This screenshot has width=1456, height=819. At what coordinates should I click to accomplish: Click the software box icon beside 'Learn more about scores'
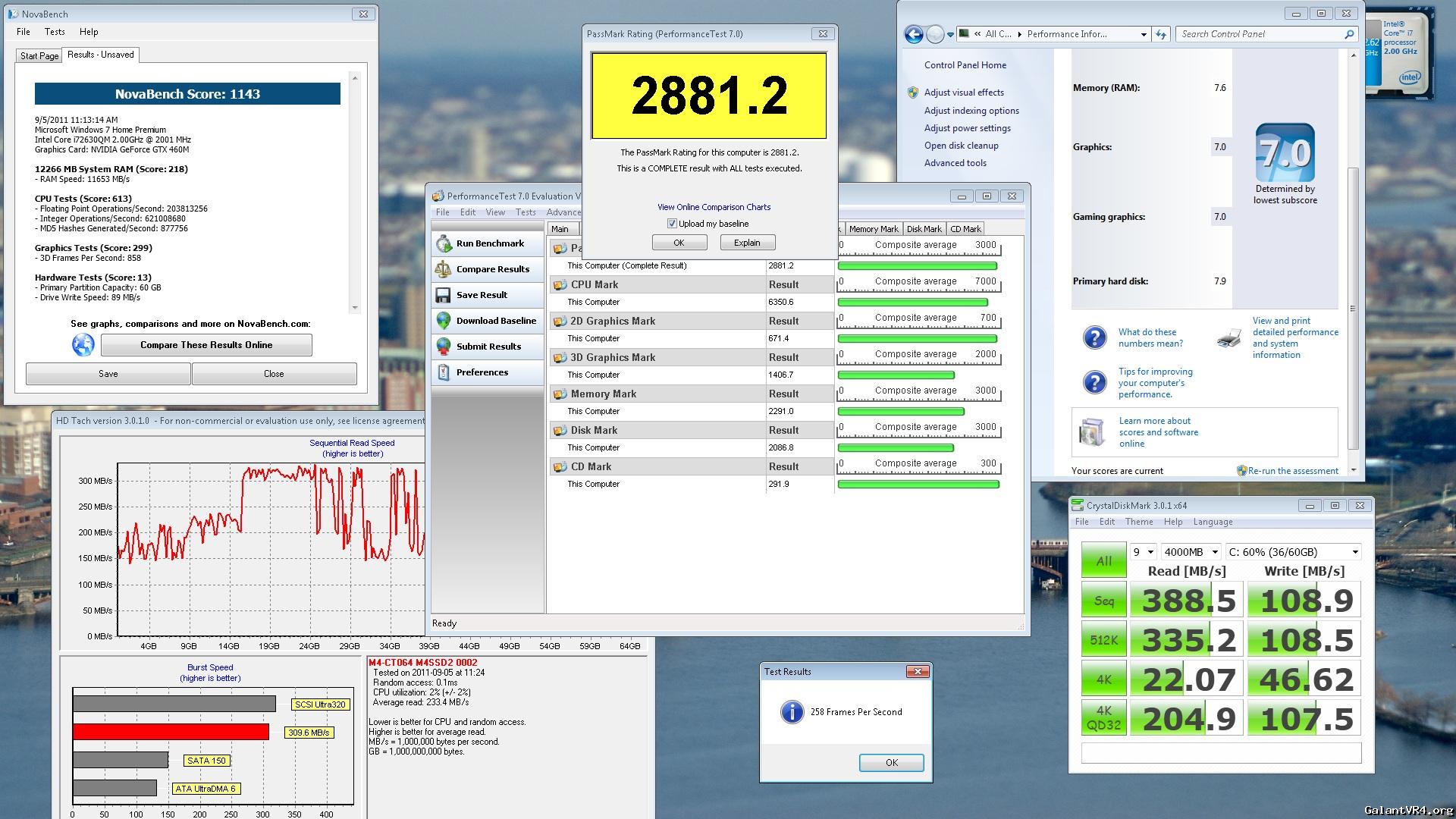coord(1092,432)
